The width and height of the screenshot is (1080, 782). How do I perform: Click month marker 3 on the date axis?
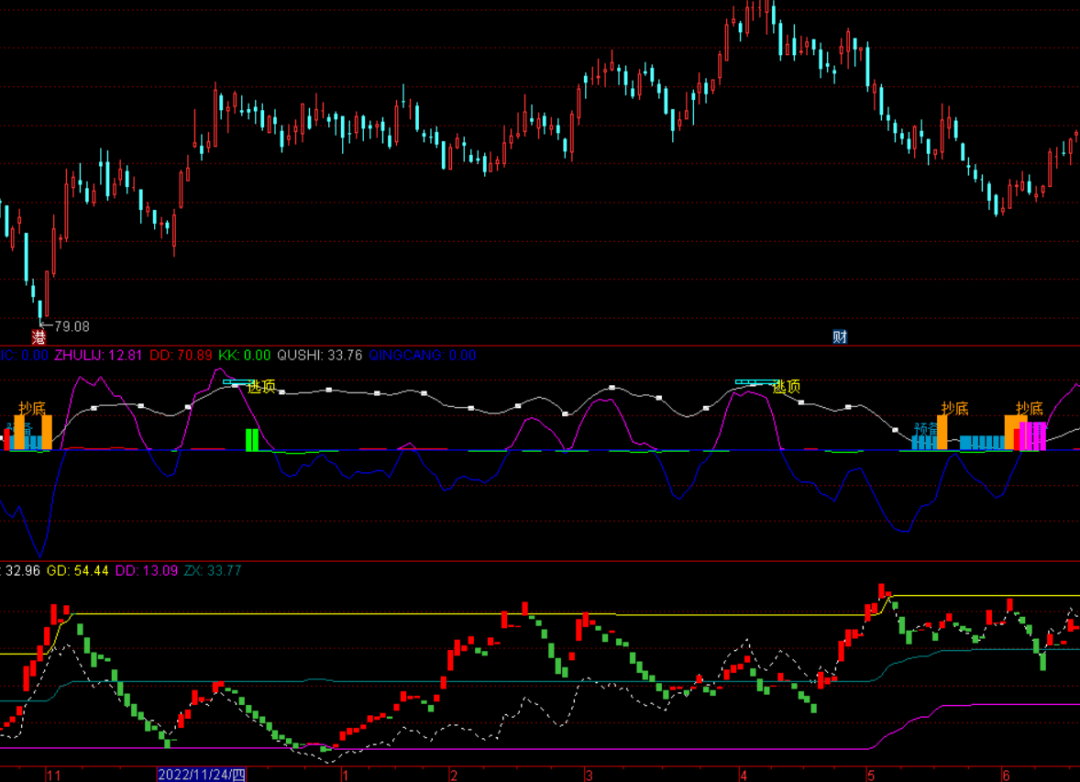tap(589, 775)
